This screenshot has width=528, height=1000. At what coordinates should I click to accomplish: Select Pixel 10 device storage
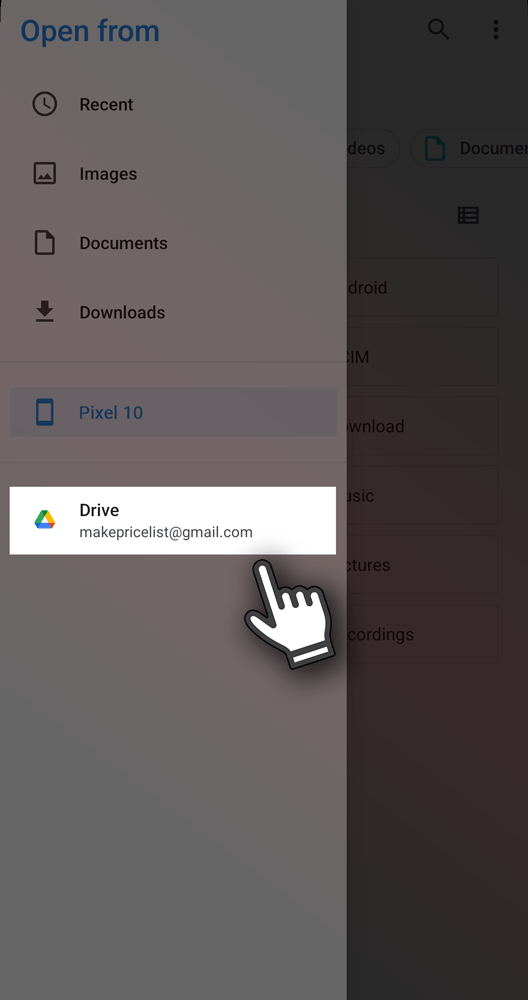[x=173, y=412]
